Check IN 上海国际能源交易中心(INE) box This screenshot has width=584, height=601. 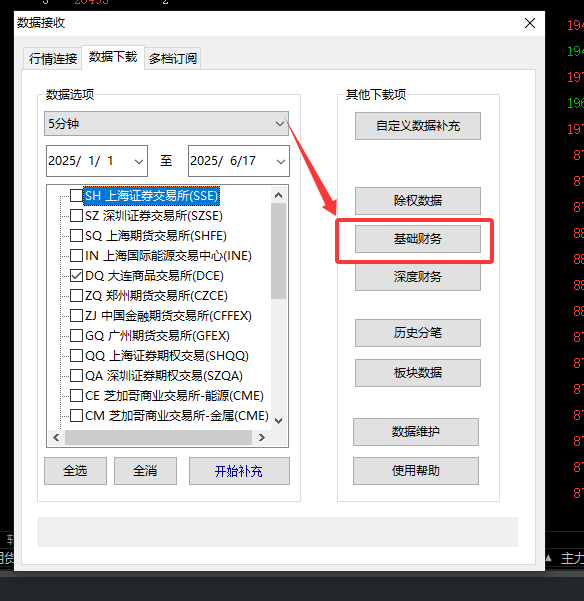(76, 255)
